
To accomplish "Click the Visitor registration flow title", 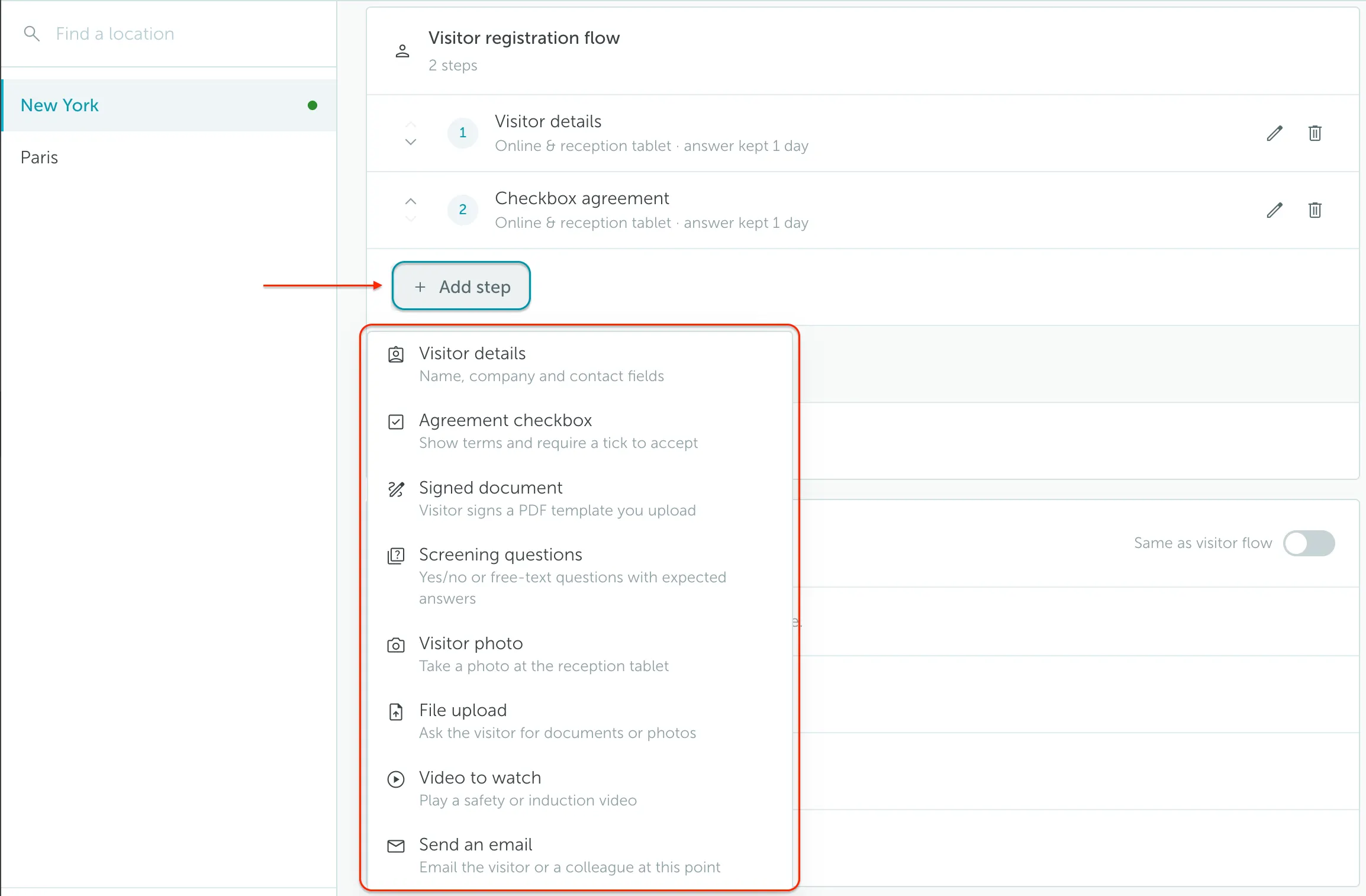I will (524, 38).
